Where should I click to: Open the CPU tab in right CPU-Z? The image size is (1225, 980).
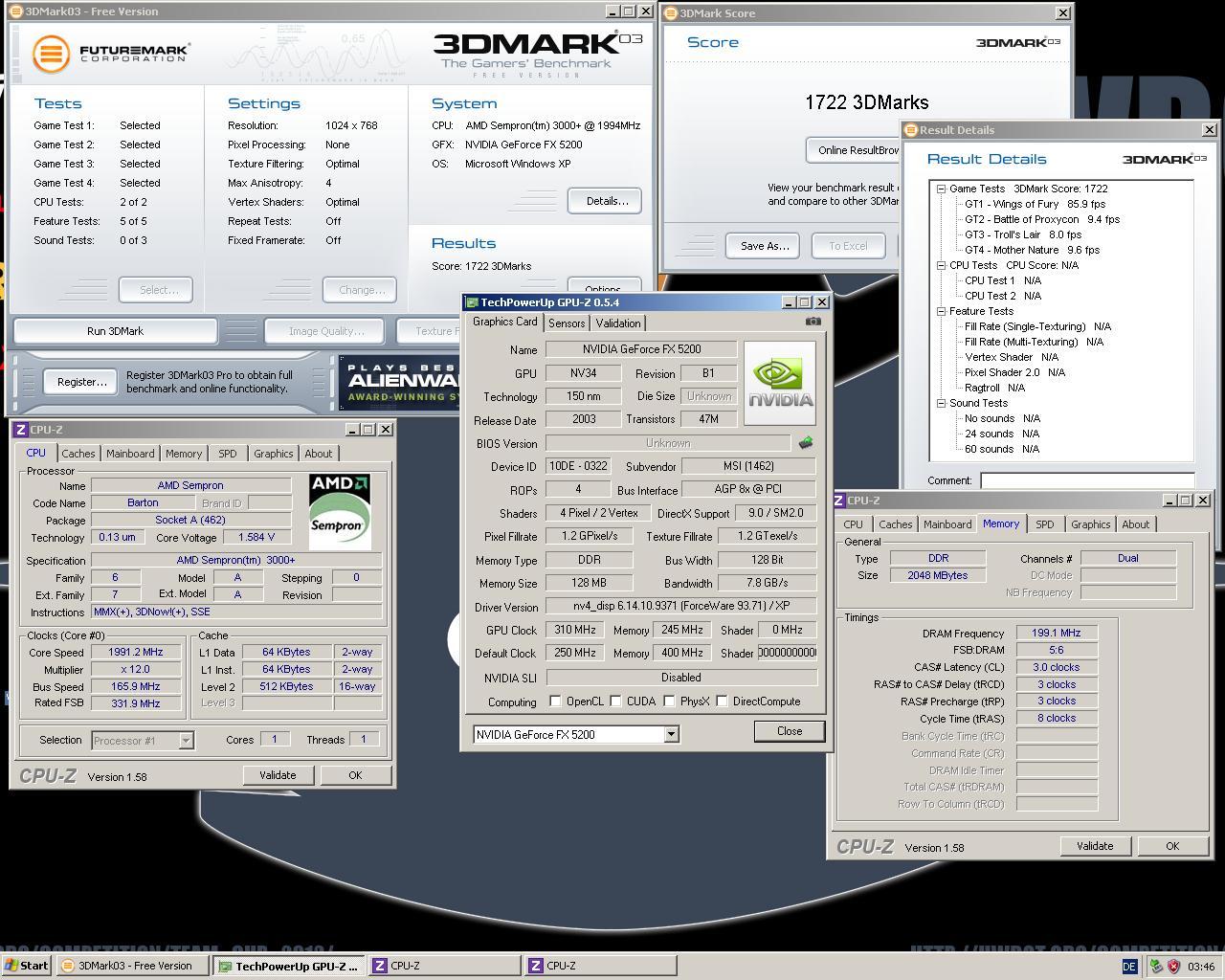(x=853, y=524)
